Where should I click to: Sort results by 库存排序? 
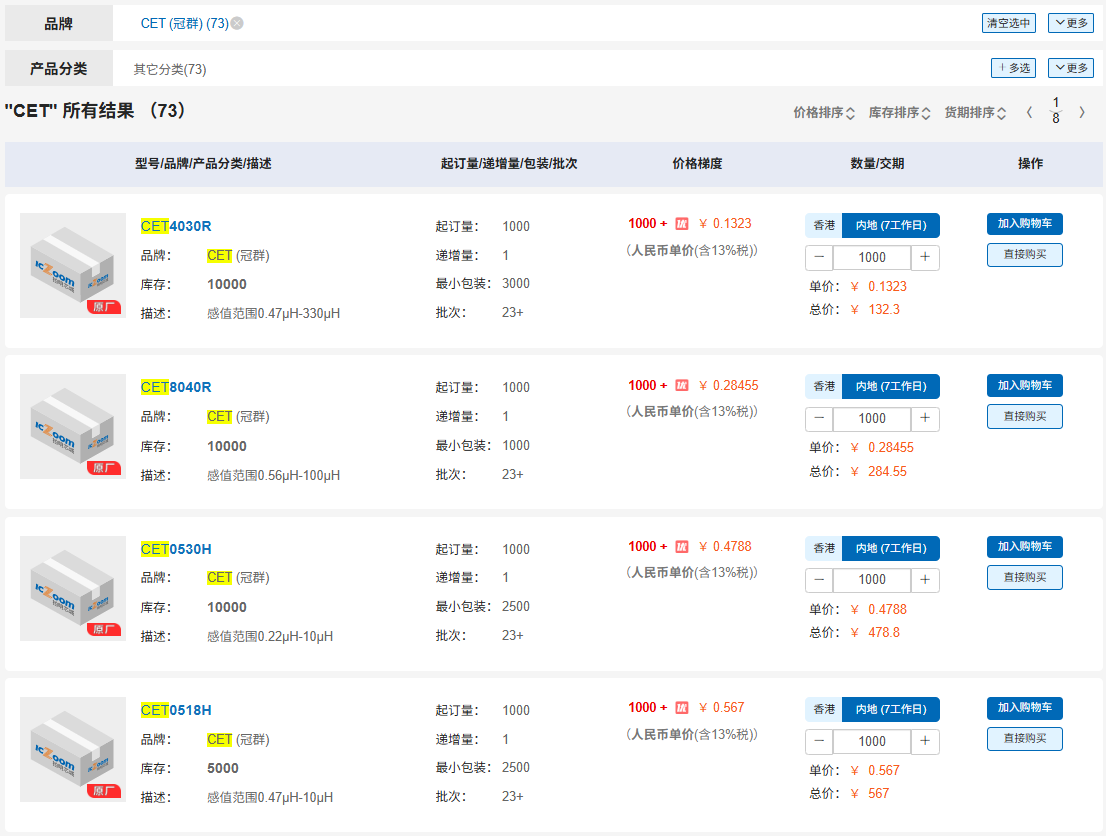click(899, 113)
